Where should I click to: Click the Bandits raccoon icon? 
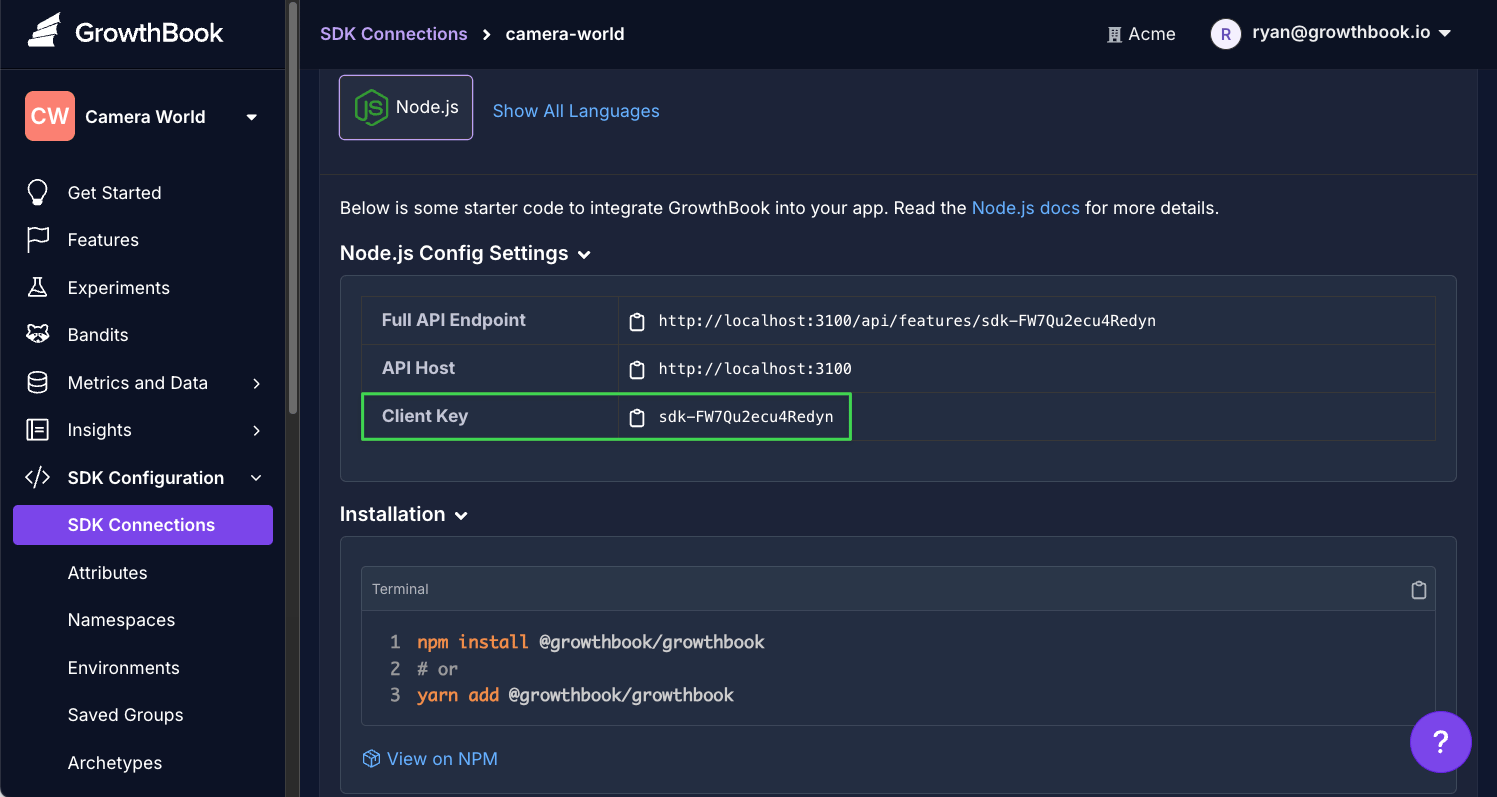click(37, 335)
